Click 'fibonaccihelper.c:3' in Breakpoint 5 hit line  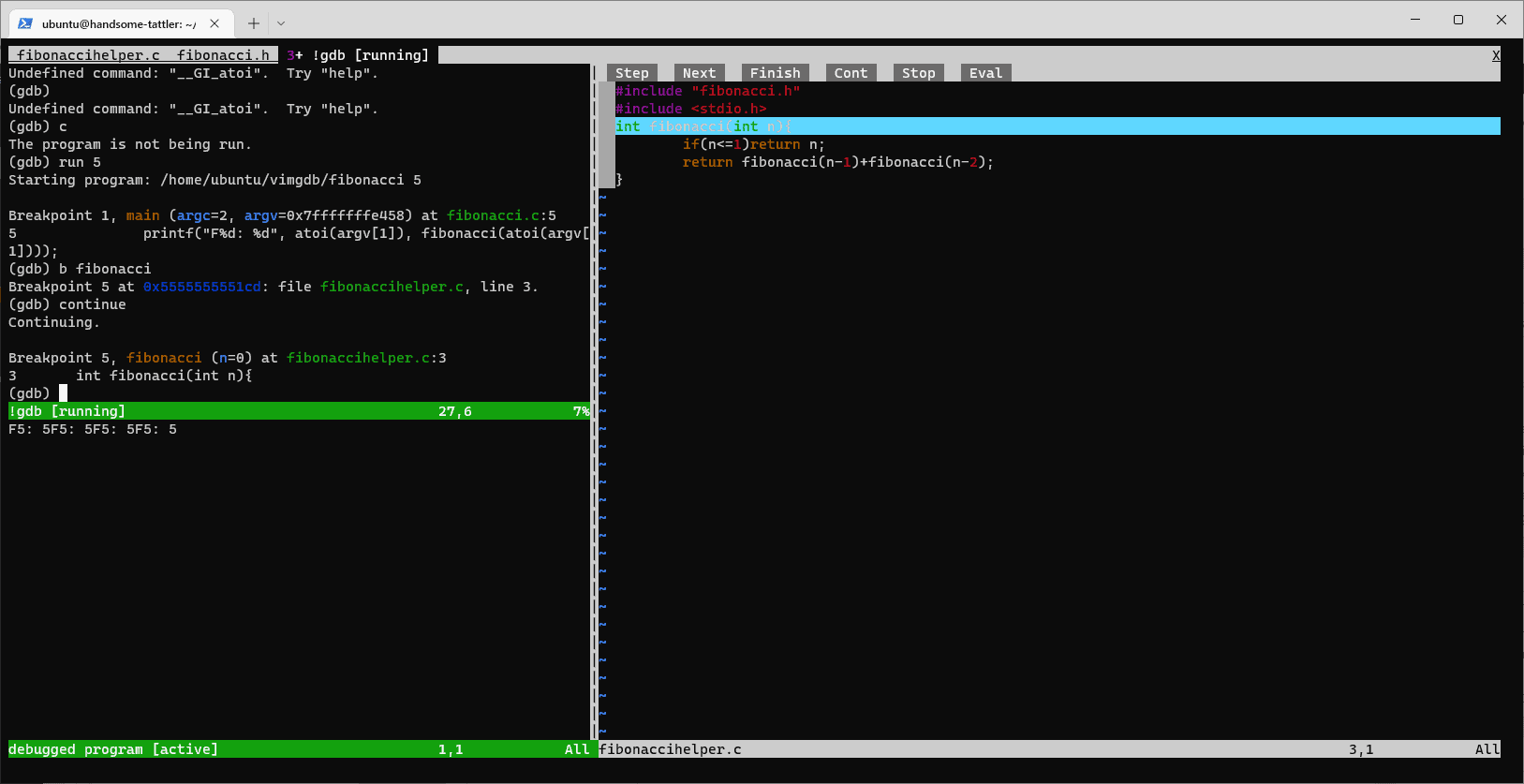tap(366, 358)
